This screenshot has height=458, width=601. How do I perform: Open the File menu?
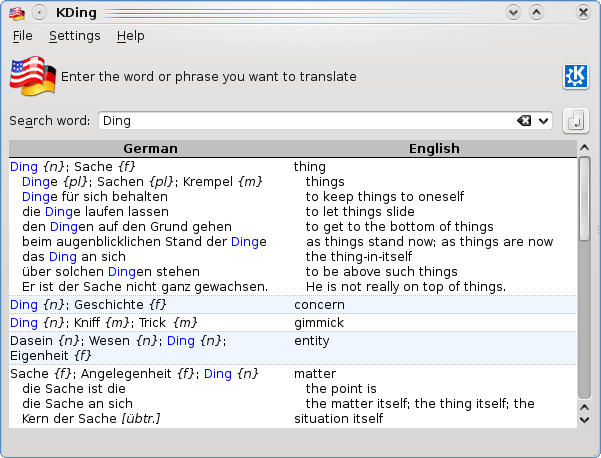pyautogui.click(x=23, y=36)
